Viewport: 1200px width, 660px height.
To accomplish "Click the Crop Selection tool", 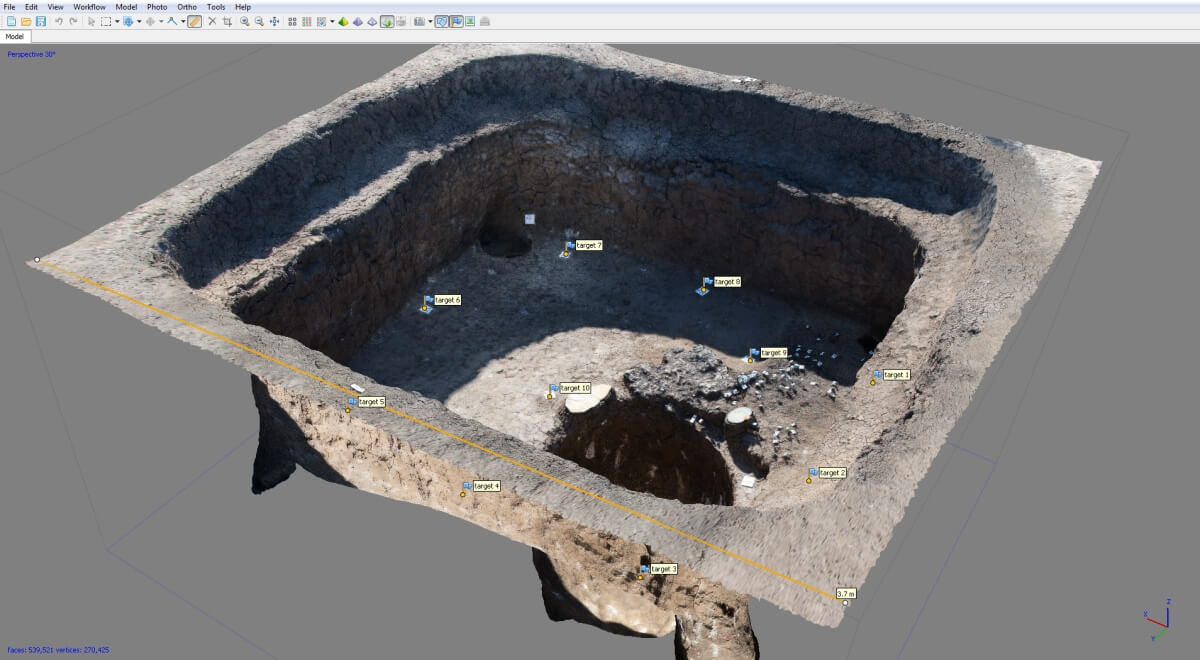I will [x=227, y=21].
